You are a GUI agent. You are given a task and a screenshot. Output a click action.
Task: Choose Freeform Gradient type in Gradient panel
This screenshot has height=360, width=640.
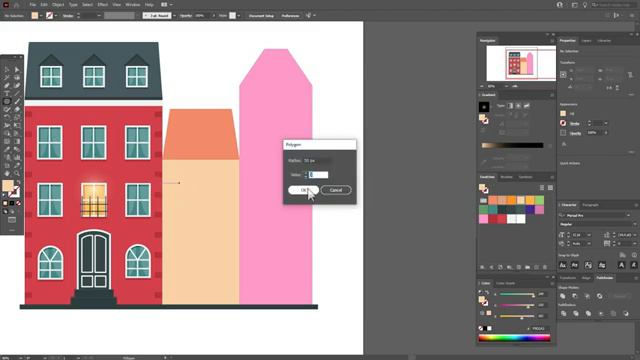(527, 106)
